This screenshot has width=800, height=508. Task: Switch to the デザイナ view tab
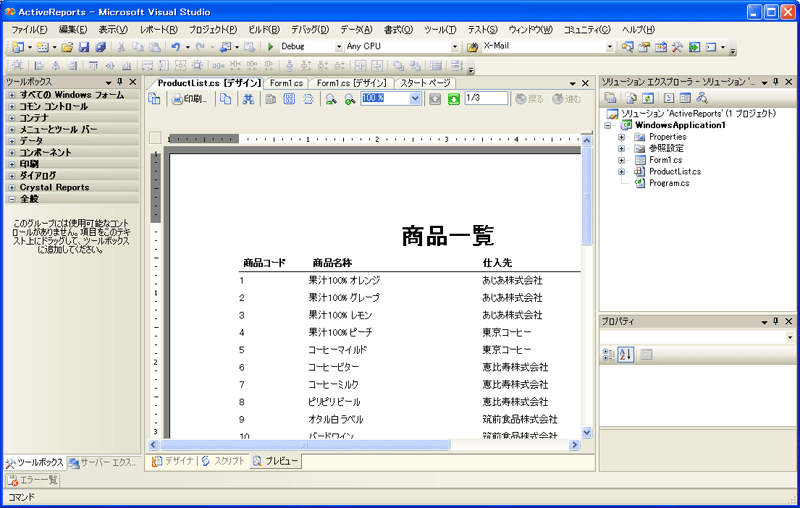[x=173, y=461]
